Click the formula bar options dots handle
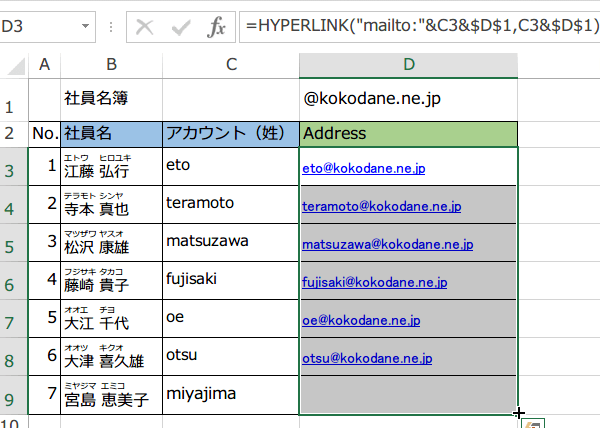Image resolution: width=600 pixels, height=428 pixels. [x=111, y=27]
